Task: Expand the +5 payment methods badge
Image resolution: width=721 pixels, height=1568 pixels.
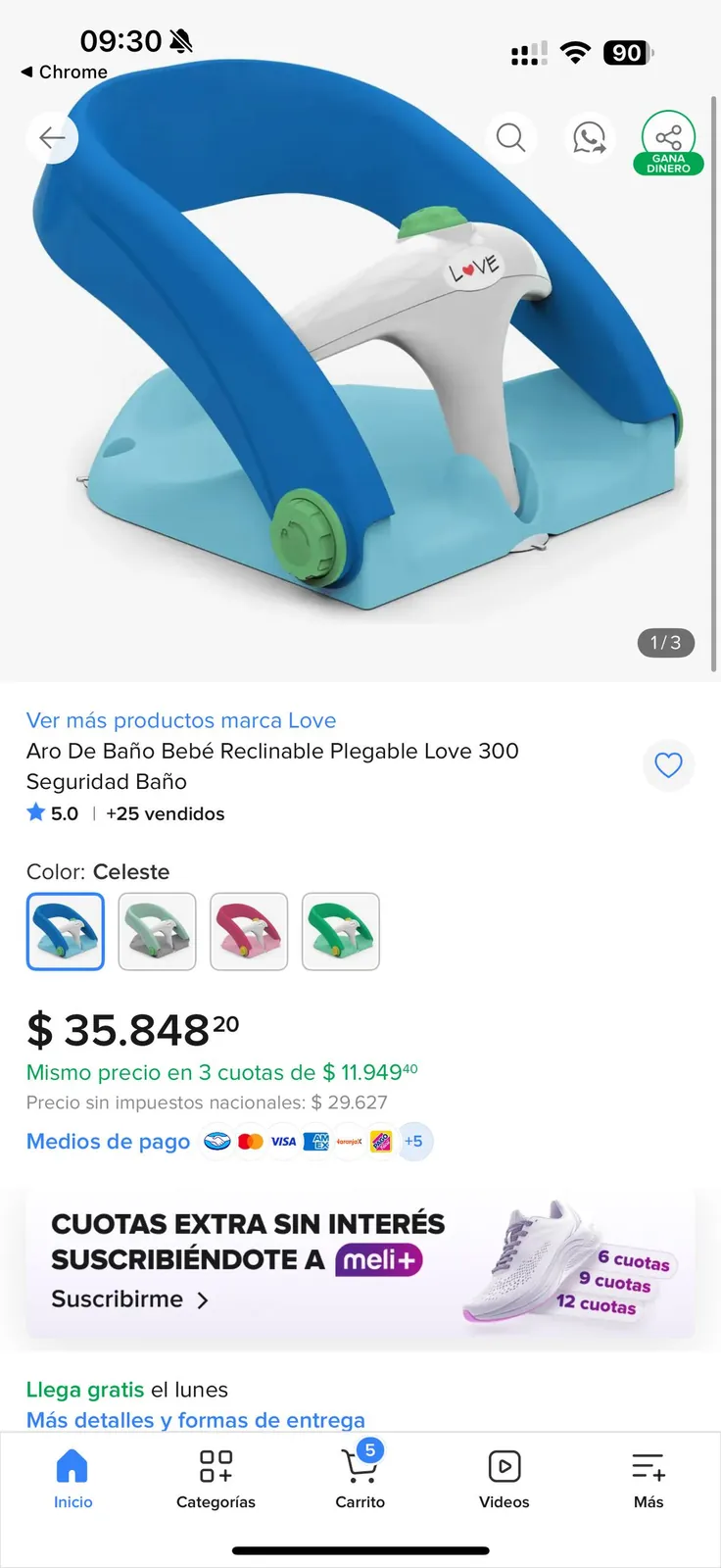Action: click(414, 1141)
